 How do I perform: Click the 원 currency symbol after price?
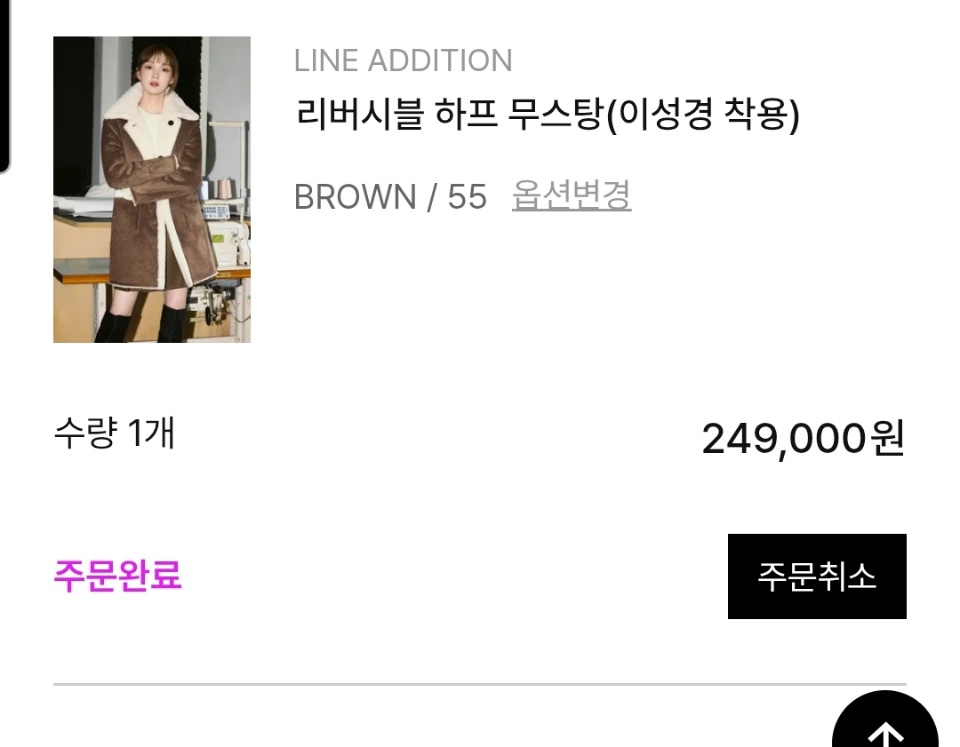[887, 438]
